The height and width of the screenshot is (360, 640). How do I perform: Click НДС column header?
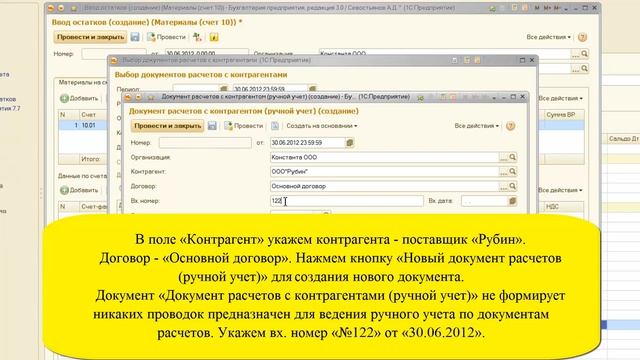(x=564, y=207)
